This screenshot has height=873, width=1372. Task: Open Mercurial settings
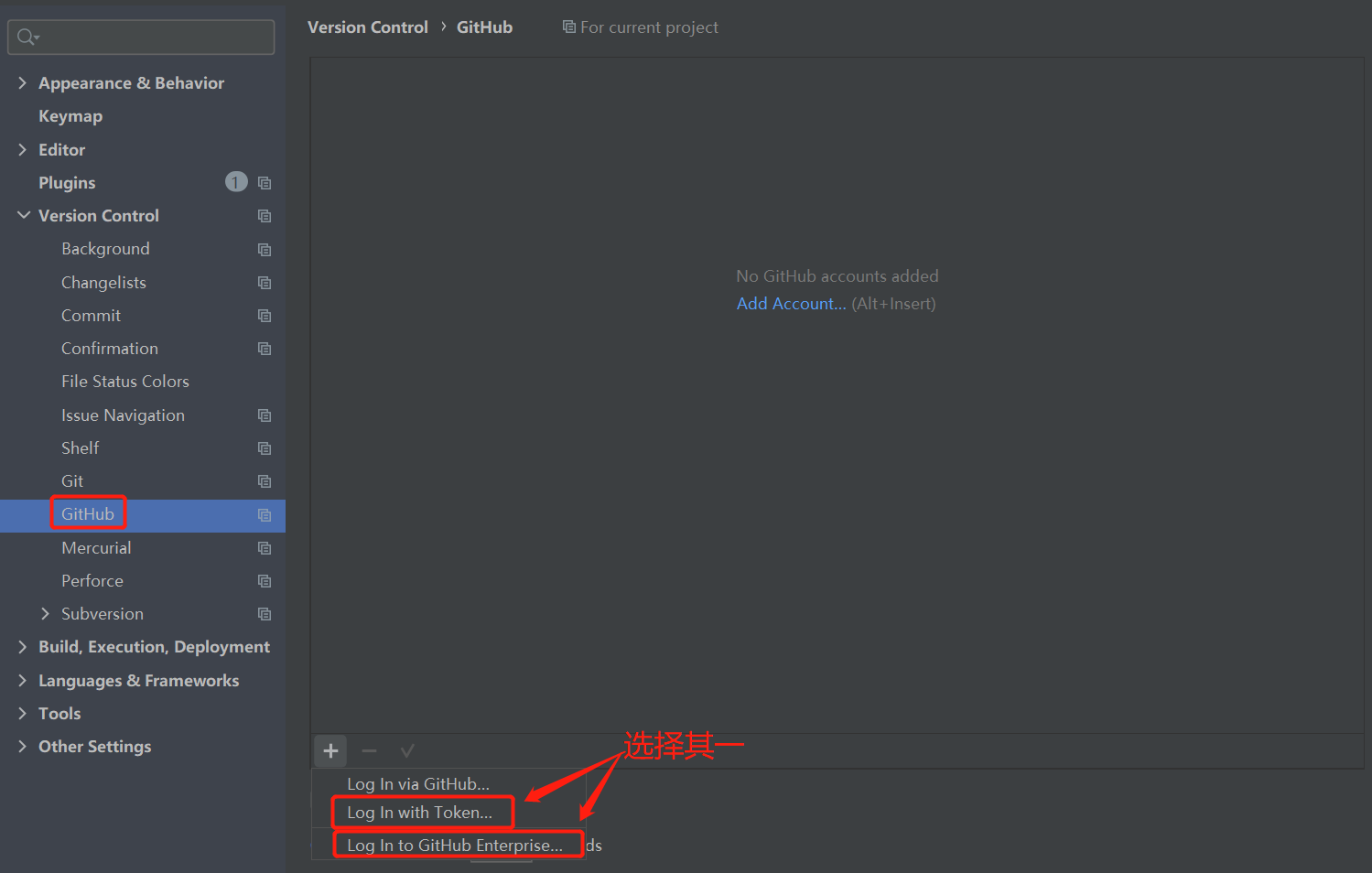coord(96,548)
